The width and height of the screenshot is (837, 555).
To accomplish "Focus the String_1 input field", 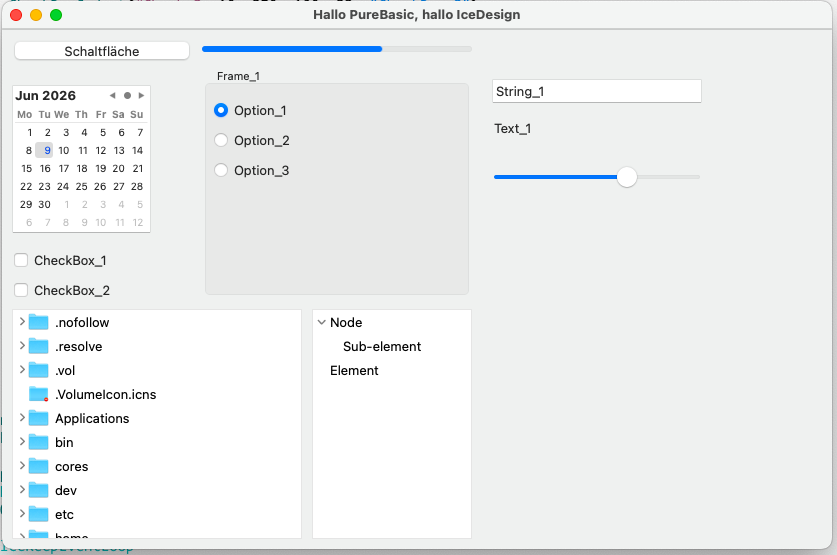I will [597, 91].
